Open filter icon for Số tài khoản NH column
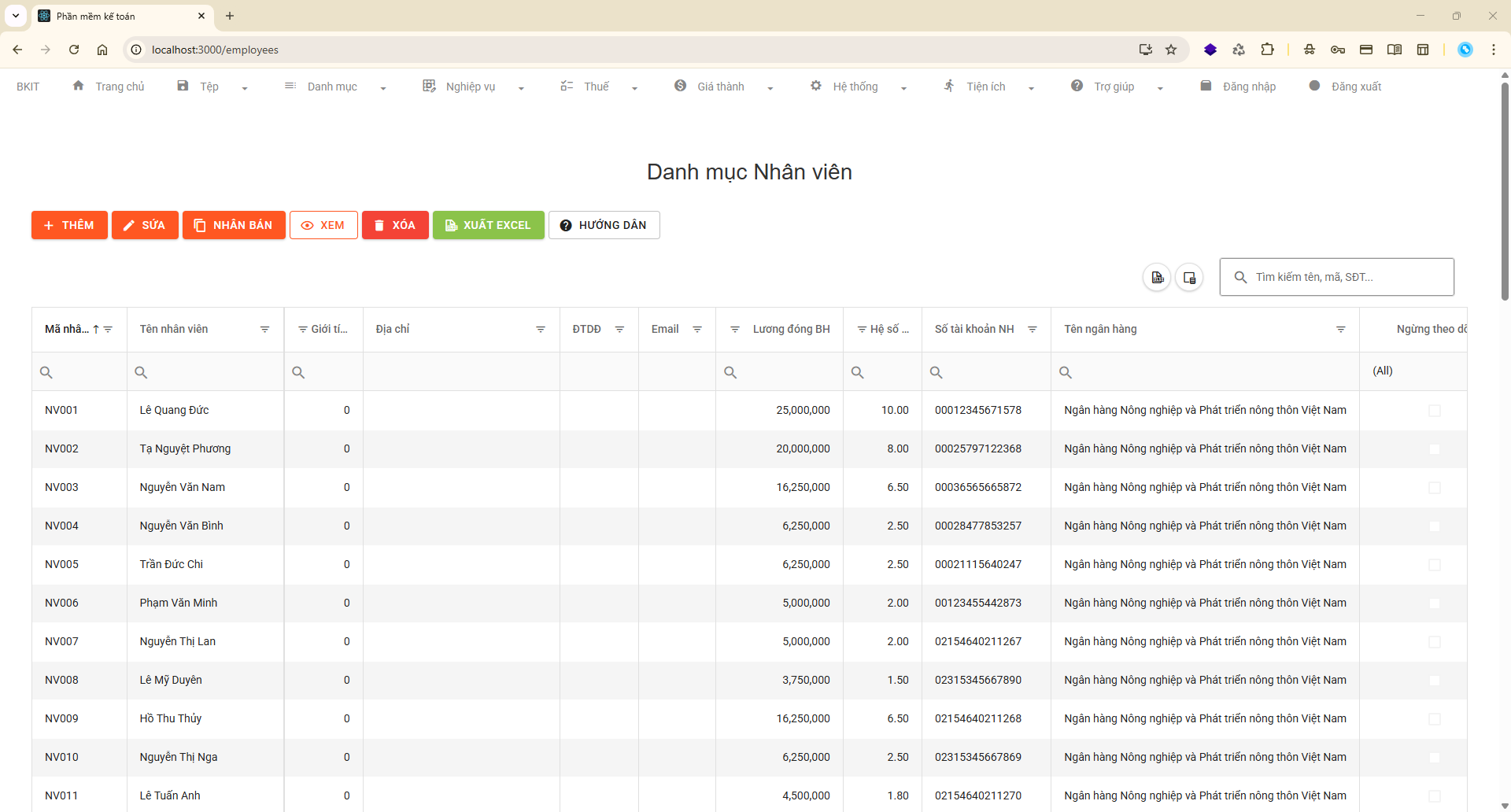The width and height of the screenshot is (1511, 812). click(1032, 329)
